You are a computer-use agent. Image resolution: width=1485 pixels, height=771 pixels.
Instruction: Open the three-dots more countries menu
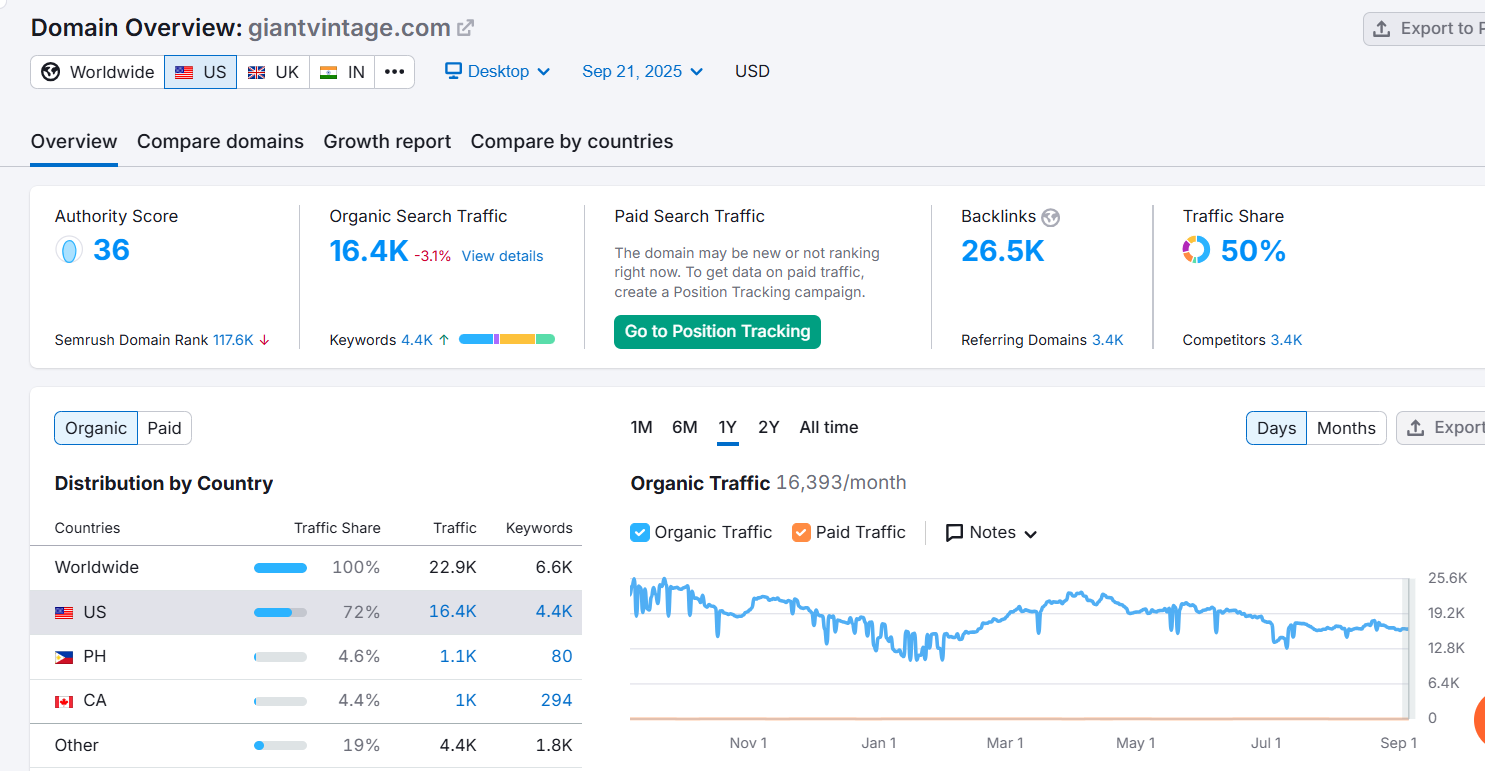(394, 72)
